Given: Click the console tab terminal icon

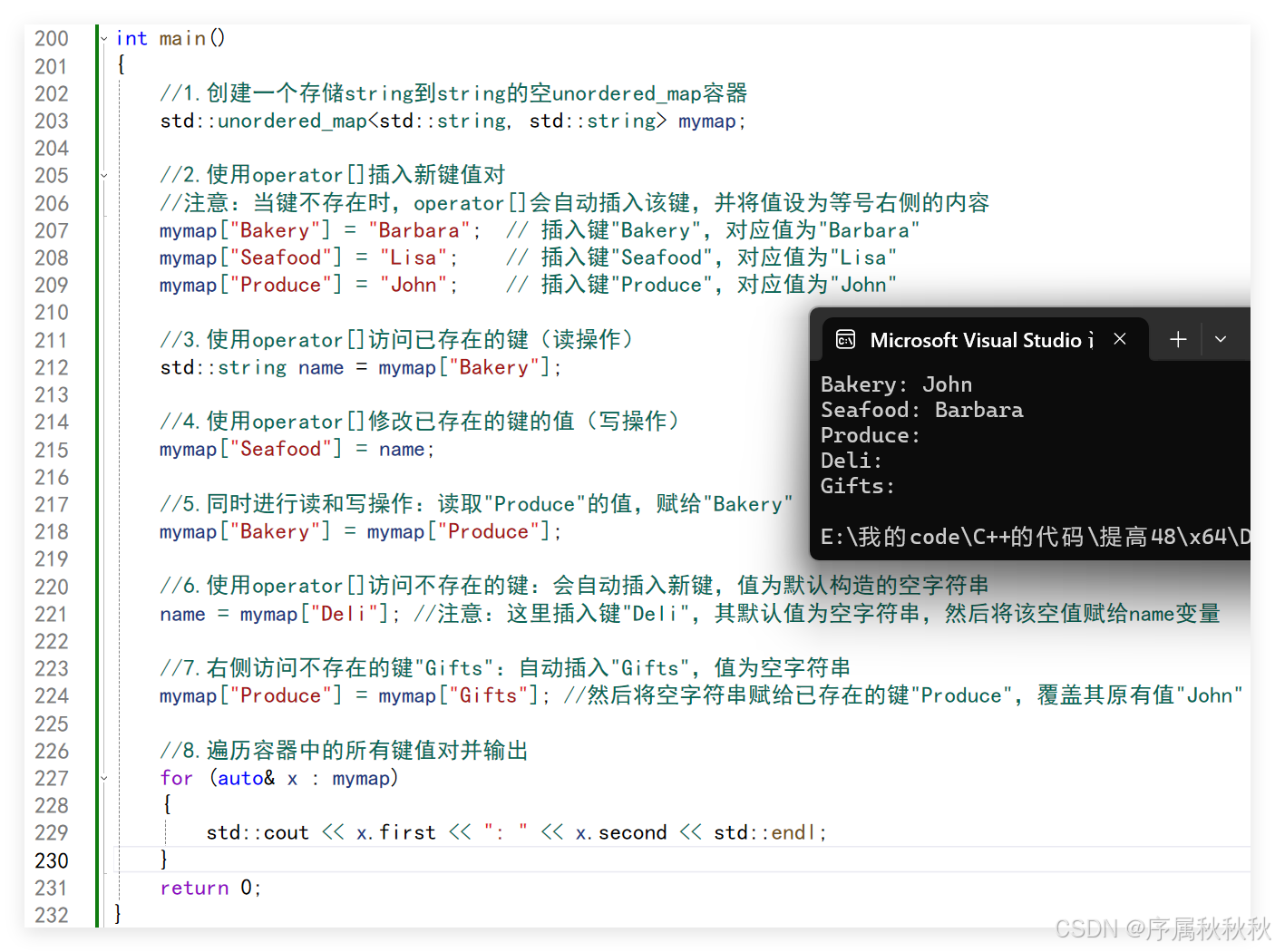Looking at the screenshot, I should [x=845, y=340].
